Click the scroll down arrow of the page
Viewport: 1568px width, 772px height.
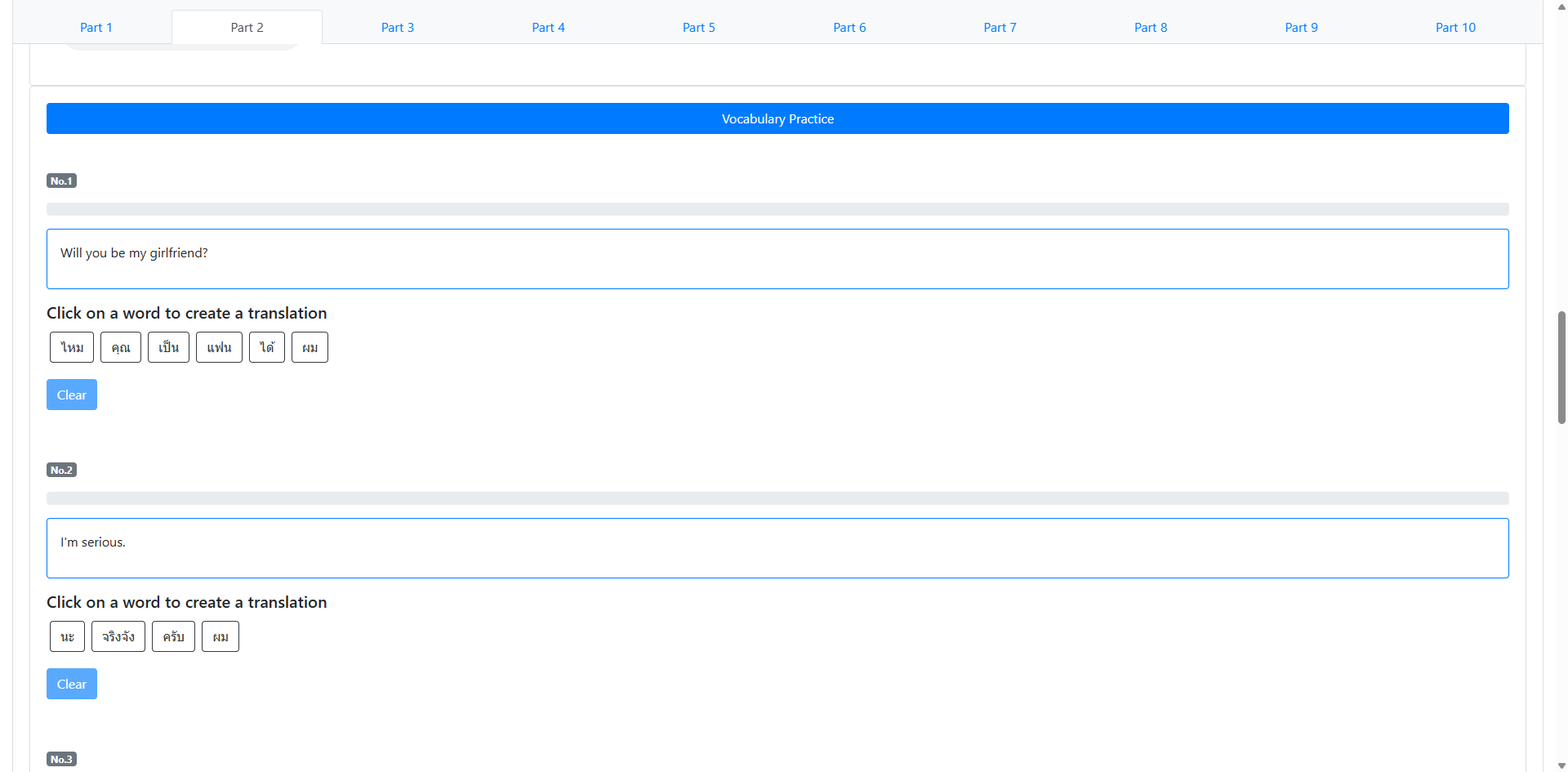(x=1561, y=765)
